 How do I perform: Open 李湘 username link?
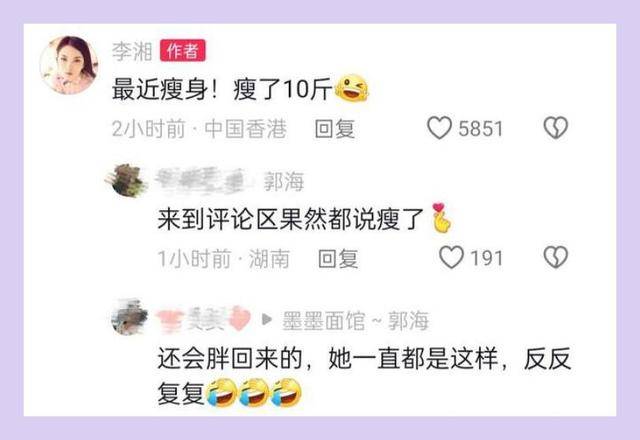pyautogui.click(x=132, y=51)
